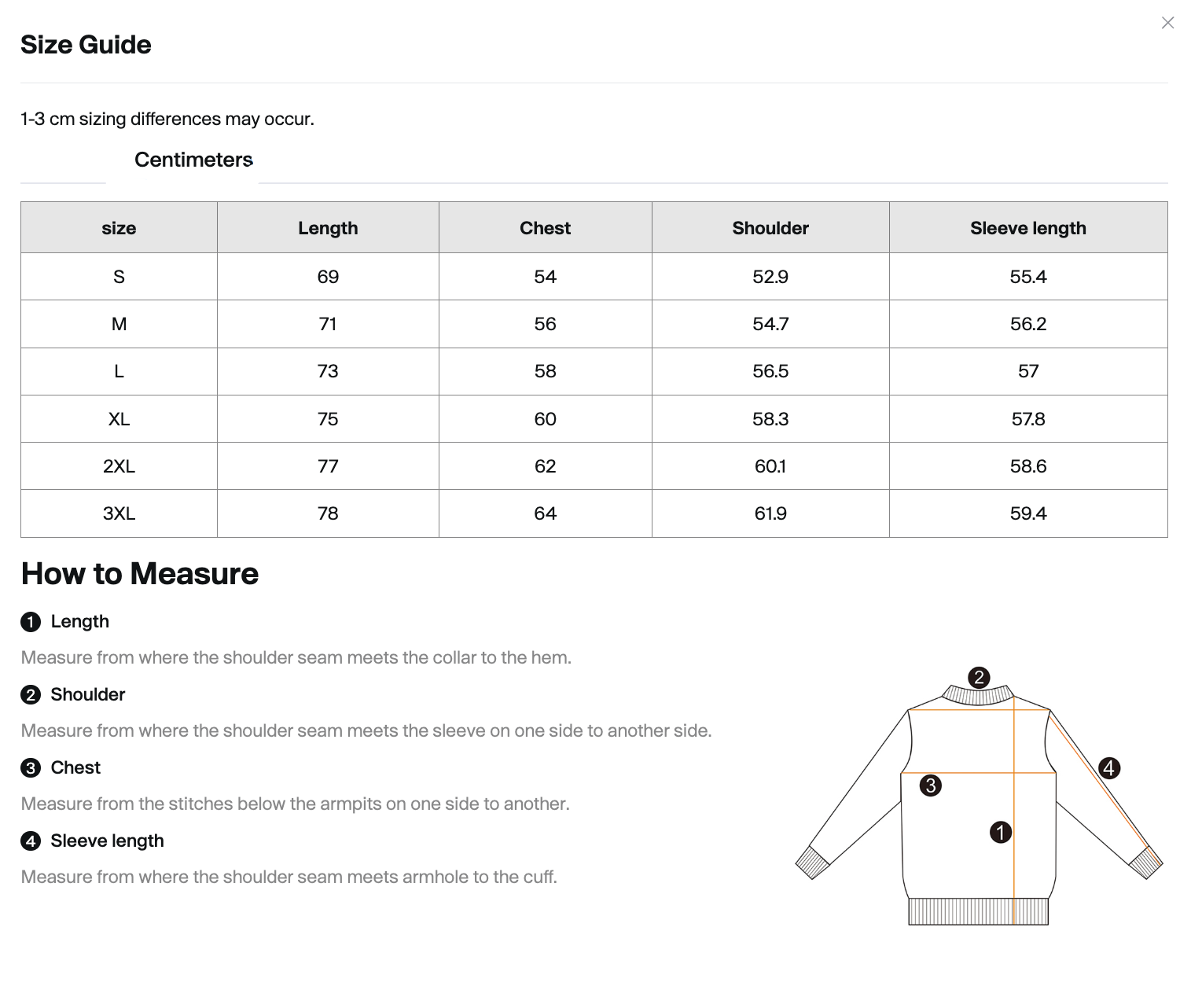
Task: Click the How to Measure heading
Action: pos(139,573)
